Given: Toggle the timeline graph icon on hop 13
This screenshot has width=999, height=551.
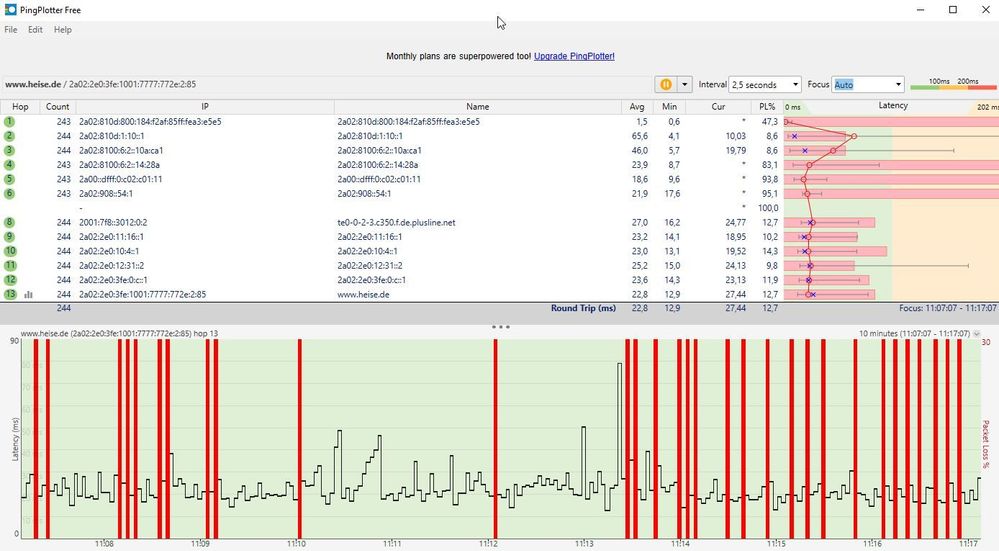Looking at the screenshot, I should [28, 294].
